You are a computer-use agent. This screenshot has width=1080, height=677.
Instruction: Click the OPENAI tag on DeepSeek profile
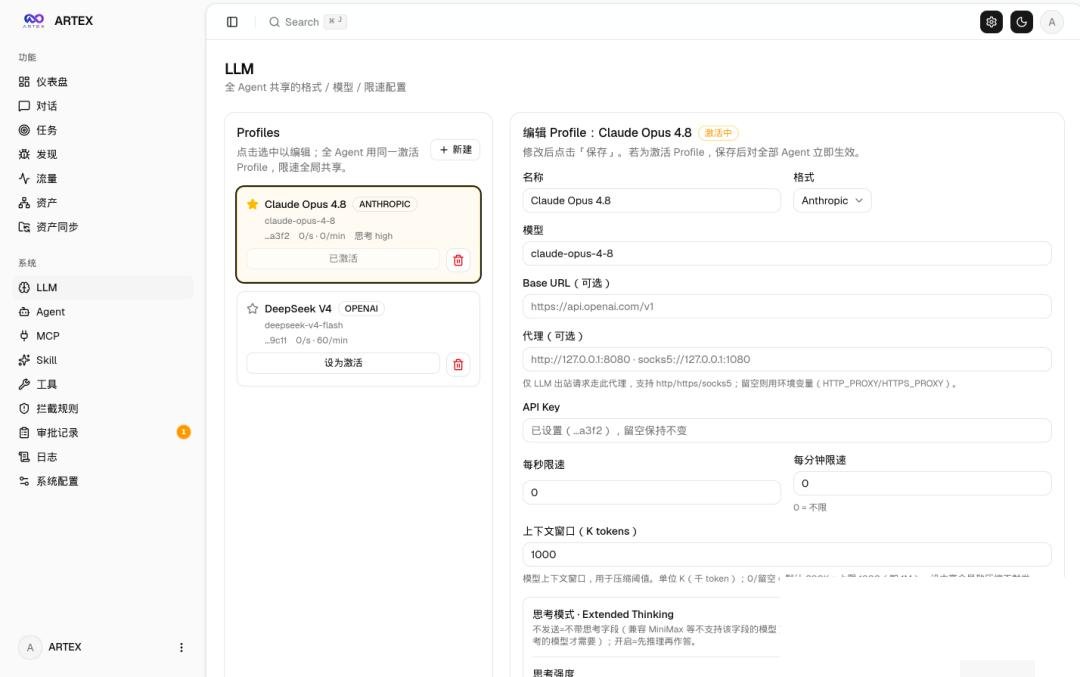tap(361, 309)
